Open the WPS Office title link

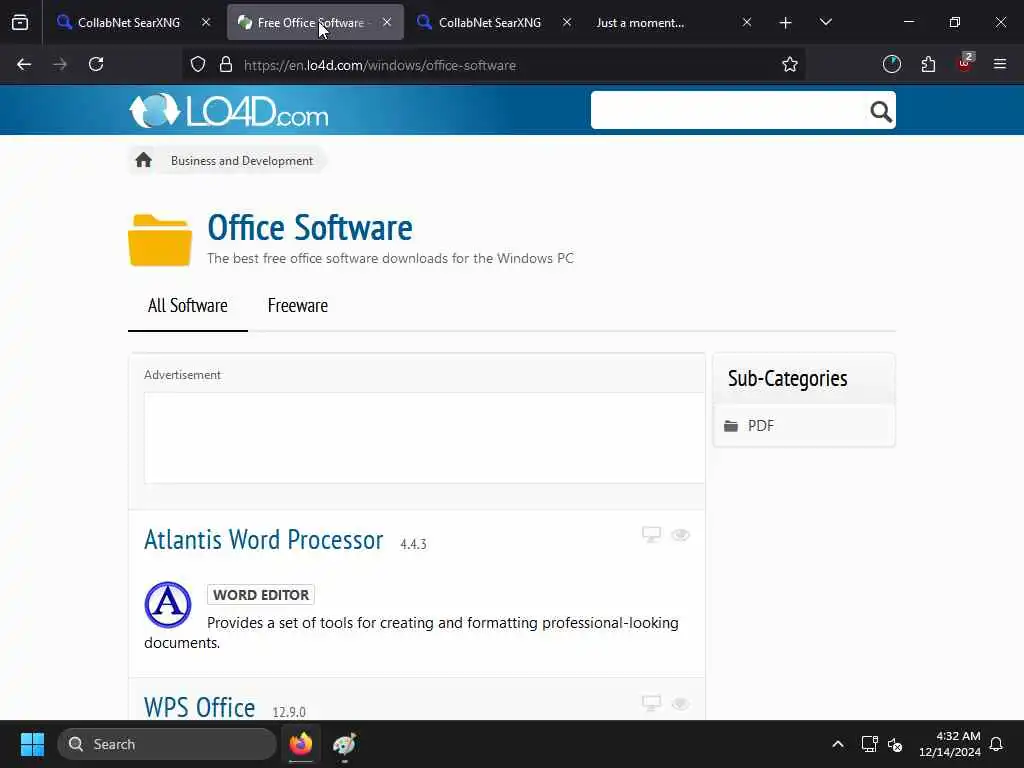[199, 708]
